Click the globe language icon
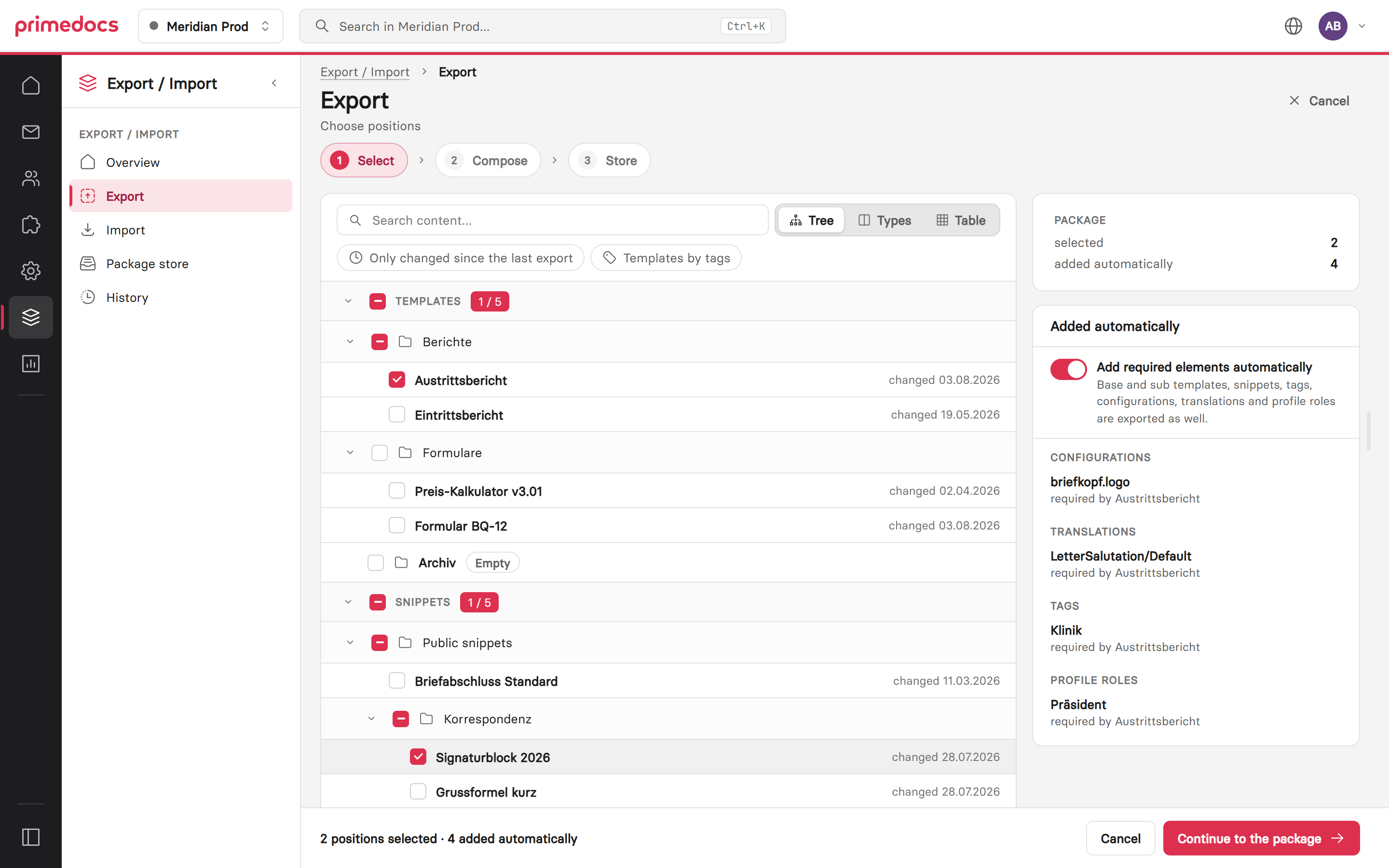 coord(1293,26)
